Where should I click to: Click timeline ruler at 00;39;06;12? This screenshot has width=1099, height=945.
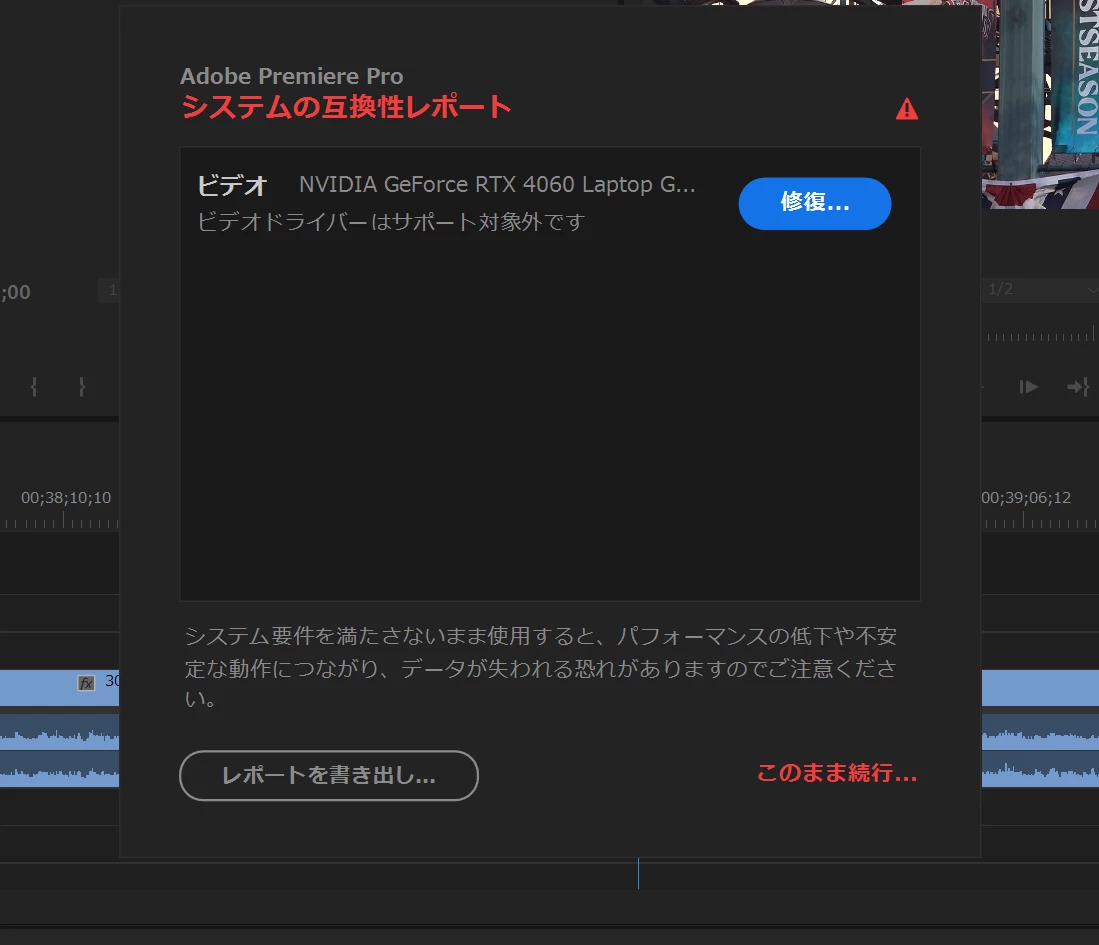pos(1026,498)
